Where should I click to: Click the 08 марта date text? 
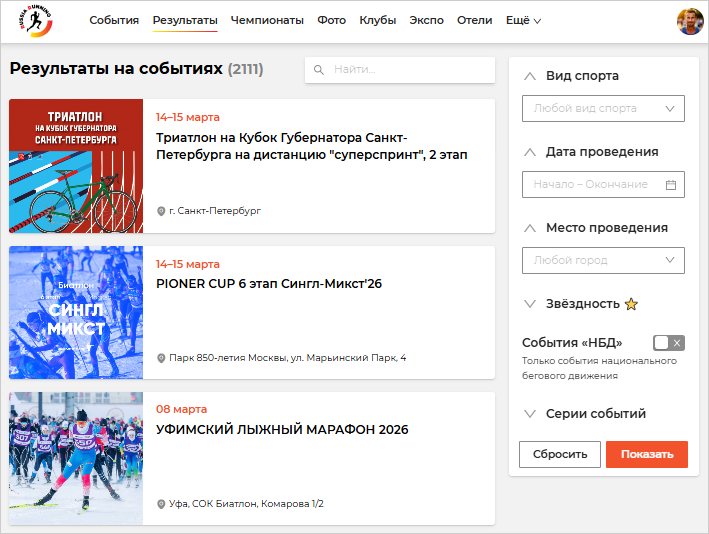tap(181, 410)
